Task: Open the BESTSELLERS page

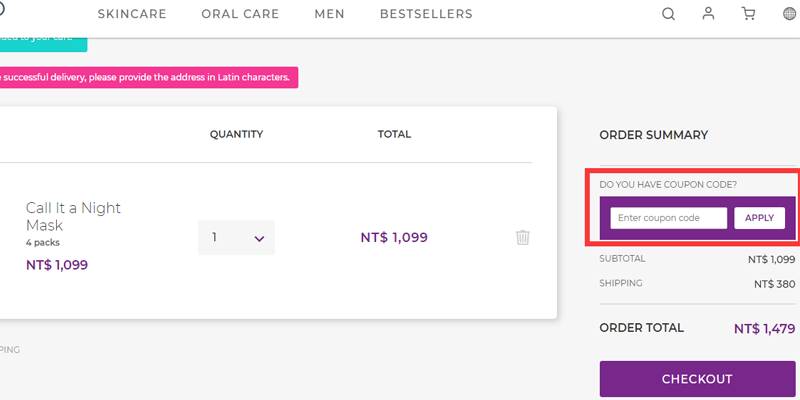Action: 426,14
